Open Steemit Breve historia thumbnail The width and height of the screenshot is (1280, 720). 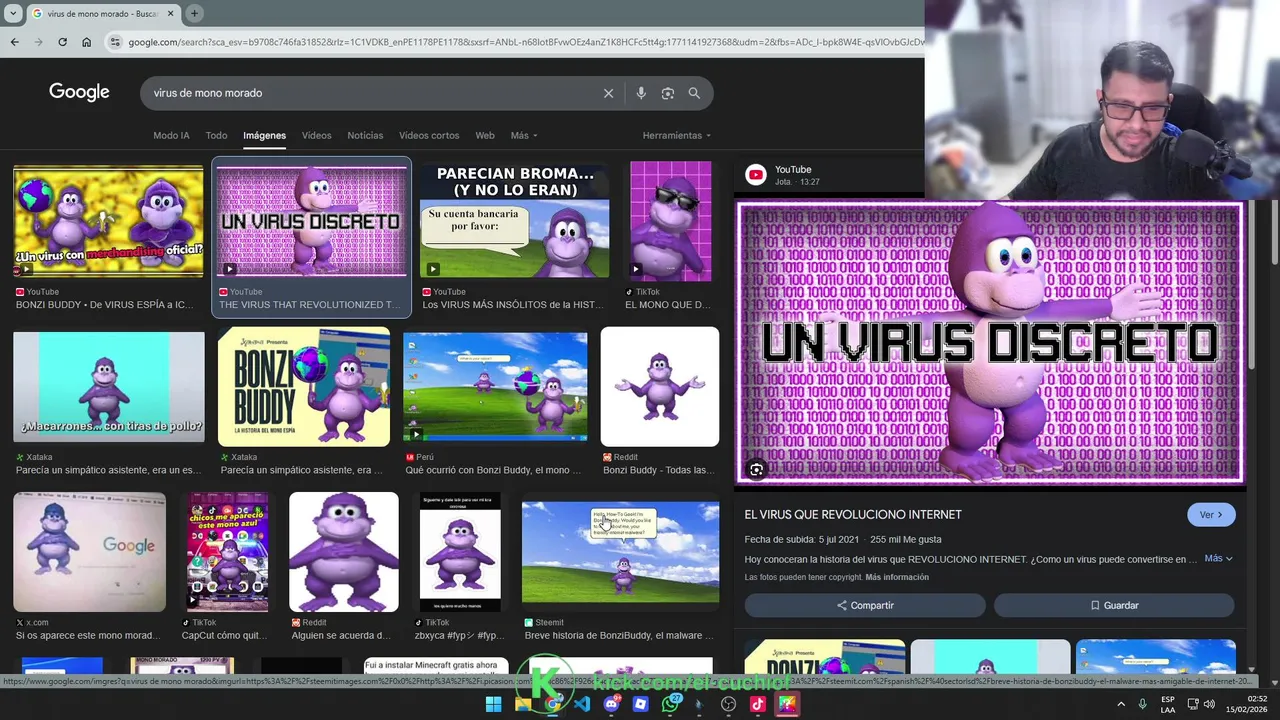click(620, 552)
